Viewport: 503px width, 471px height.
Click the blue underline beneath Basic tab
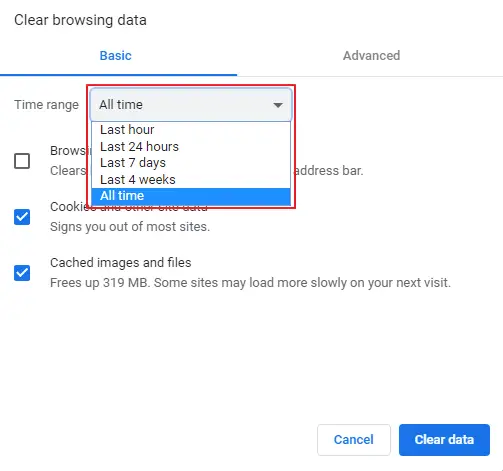(x=118, y=75)
